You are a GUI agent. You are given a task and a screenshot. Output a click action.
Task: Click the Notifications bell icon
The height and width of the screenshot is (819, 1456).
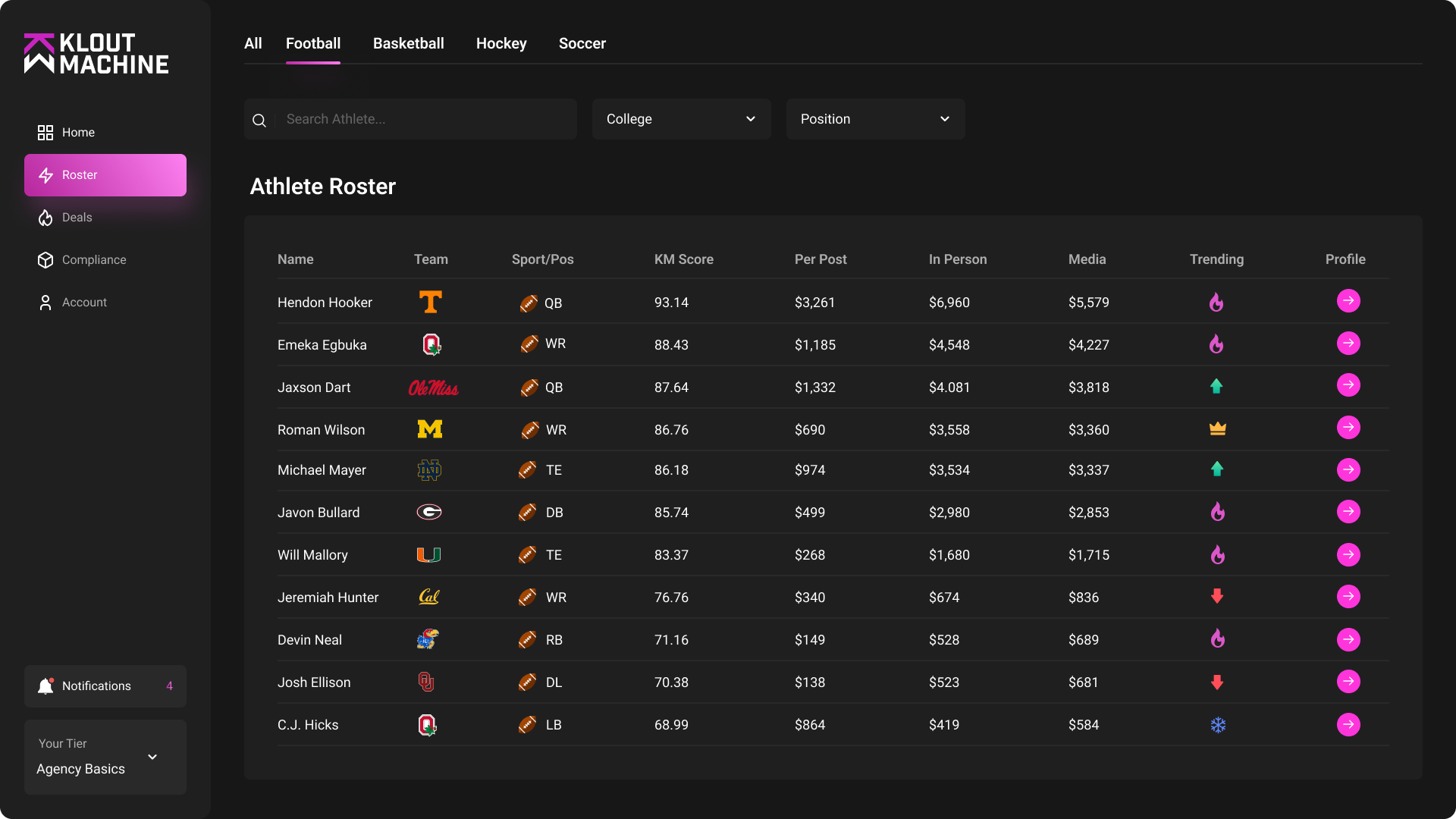tap(45, 686)
